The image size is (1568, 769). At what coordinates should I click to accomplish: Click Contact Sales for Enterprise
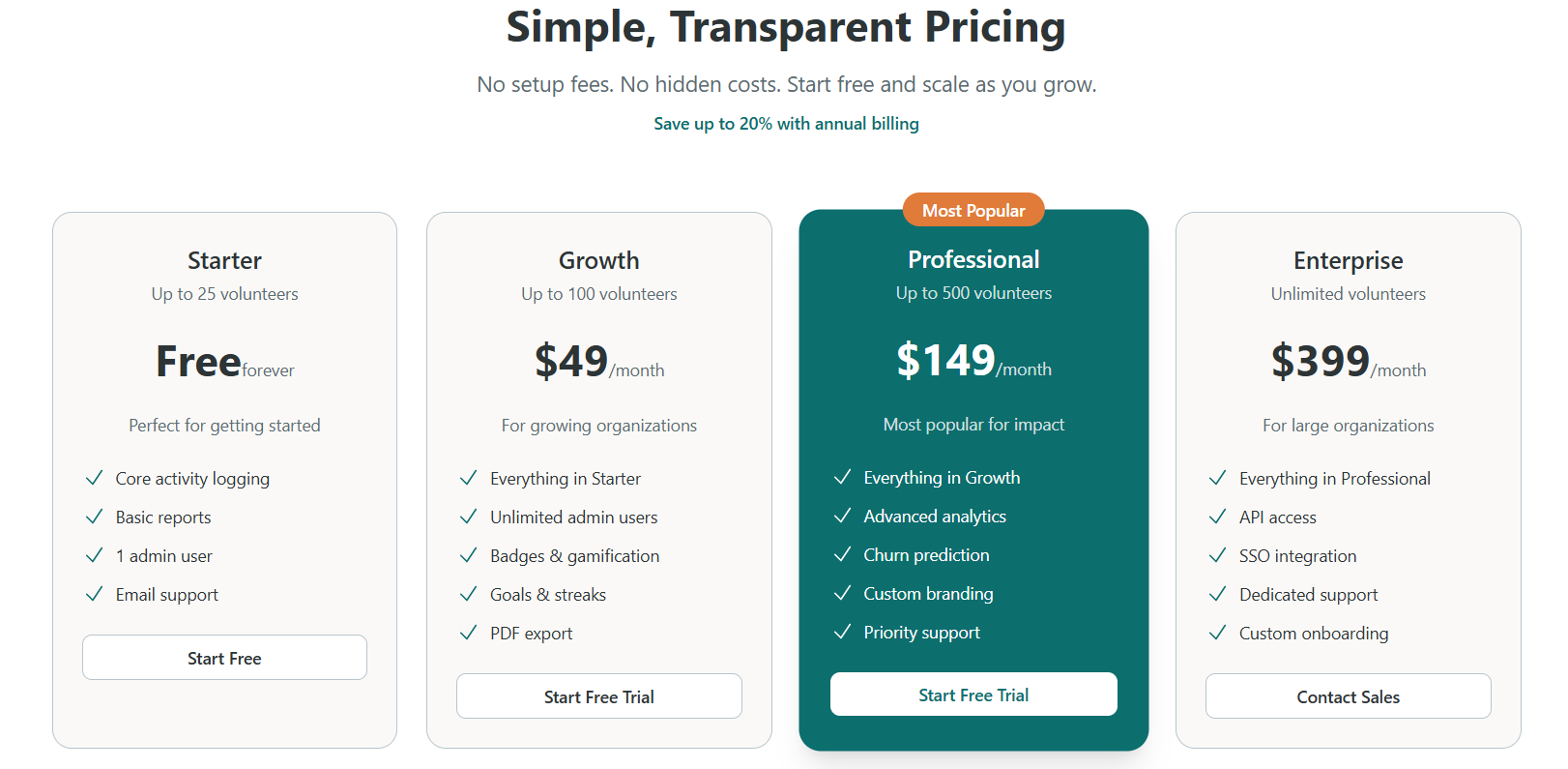pos(1348,695)
